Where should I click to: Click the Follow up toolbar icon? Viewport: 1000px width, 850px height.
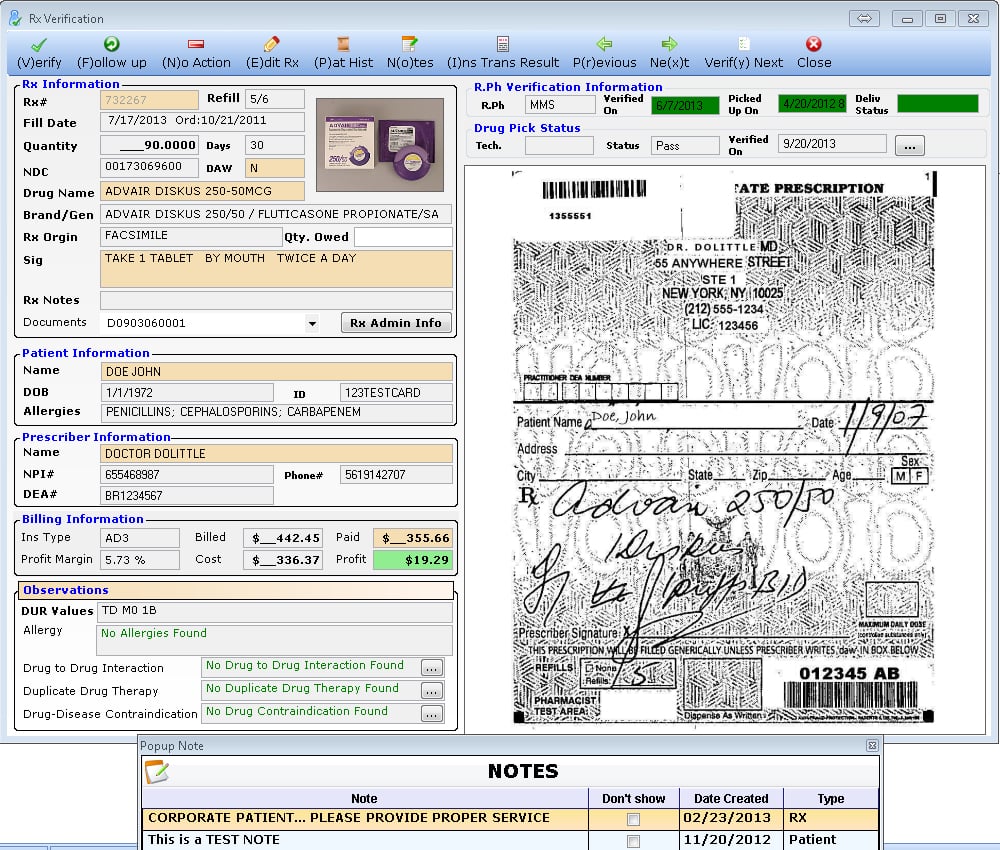point(112,45)
